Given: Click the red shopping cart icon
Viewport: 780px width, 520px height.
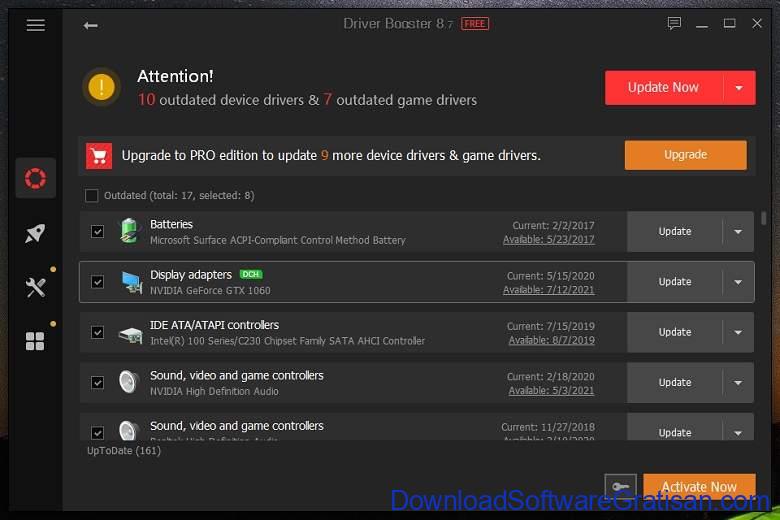Looking at the screenshot, I should click(x=99, y=156).
